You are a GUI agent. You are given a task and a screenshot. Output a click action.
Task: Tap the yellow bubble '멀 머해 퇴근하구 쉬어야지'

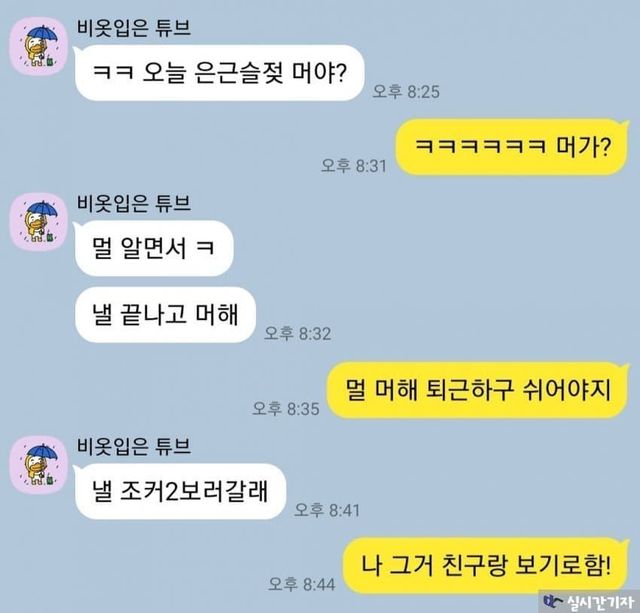point(478,390)
